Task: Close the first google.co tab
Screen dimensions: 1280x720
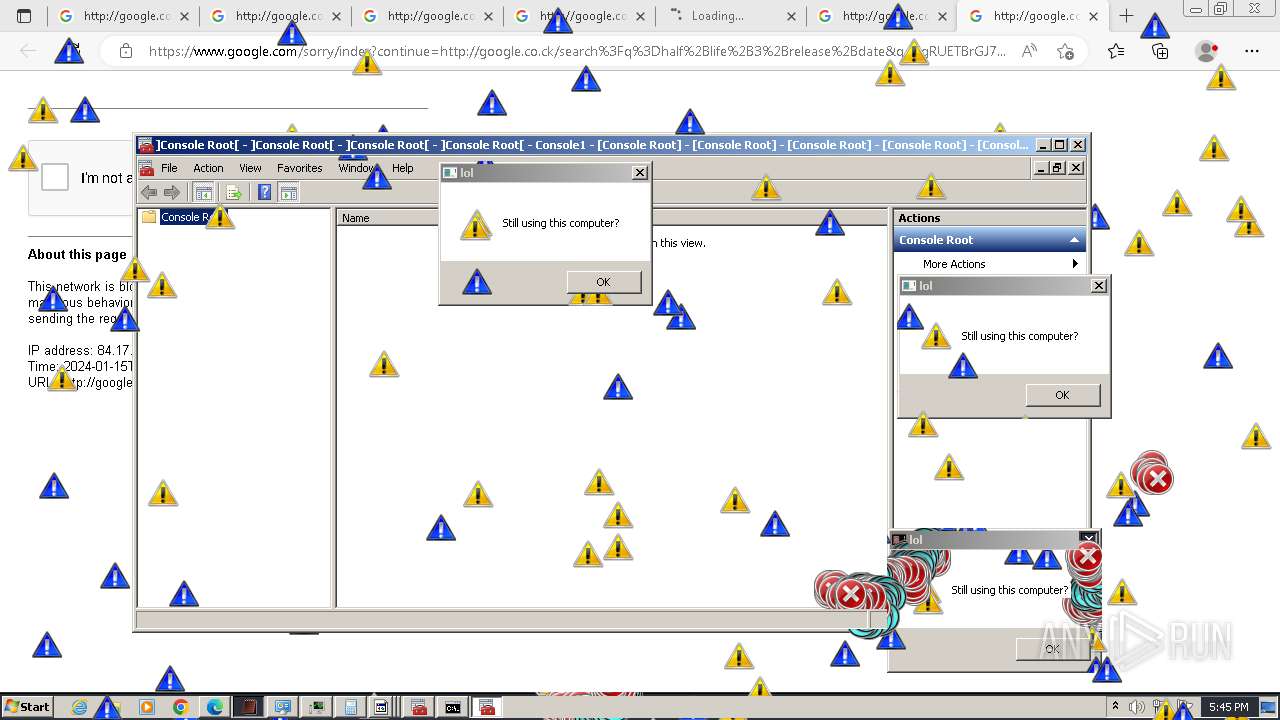Action: click(x=184, y=16)
